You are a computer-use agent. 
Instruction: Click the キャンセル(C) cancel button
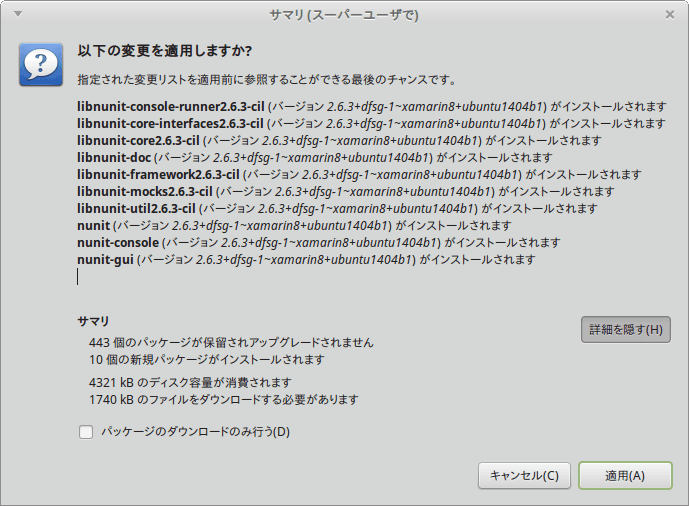[x=524, y=475]
